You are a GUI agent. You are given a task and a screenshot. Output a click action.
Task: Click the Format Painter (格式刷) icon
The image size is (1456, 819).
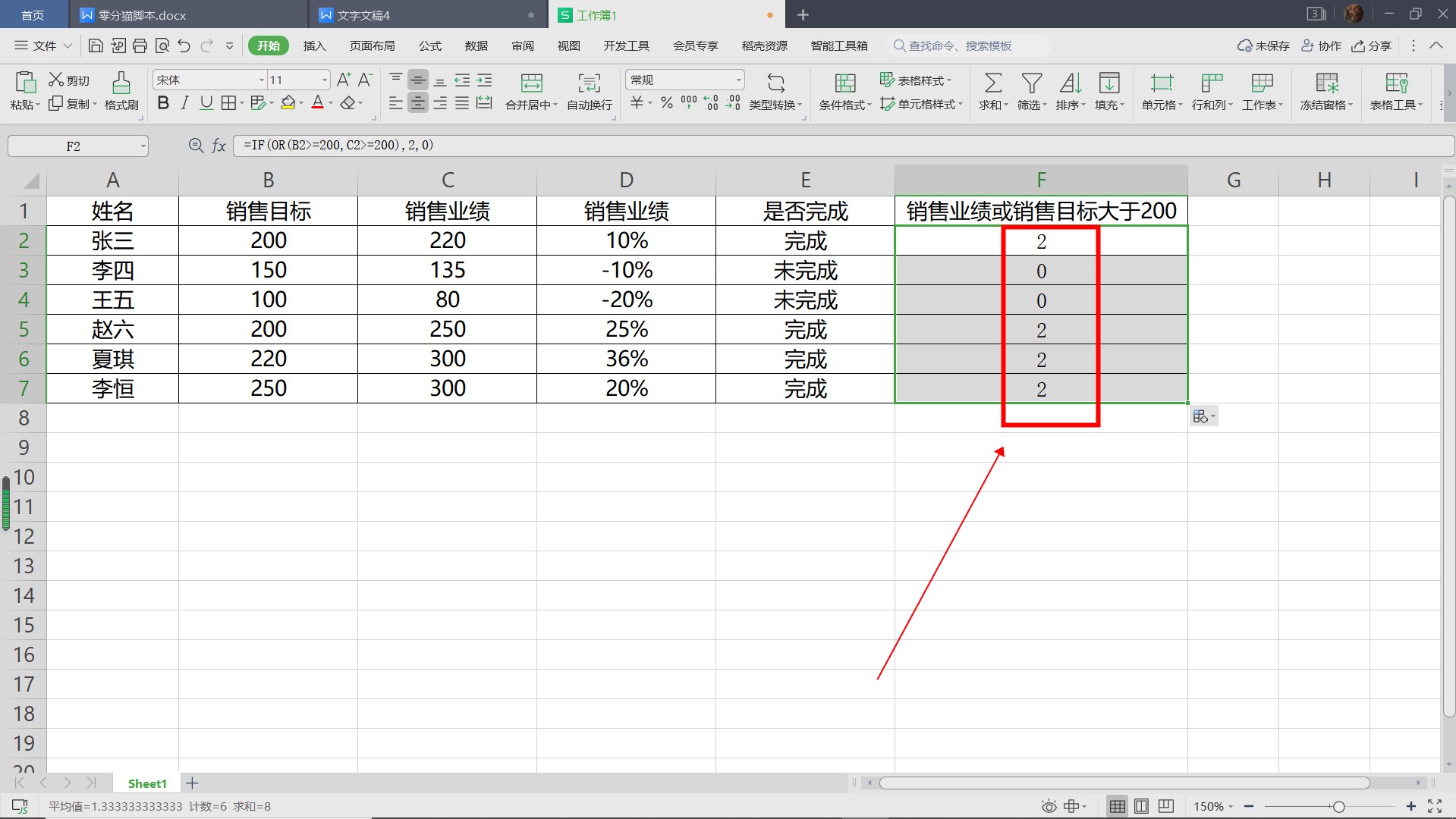tap(121, 83)
